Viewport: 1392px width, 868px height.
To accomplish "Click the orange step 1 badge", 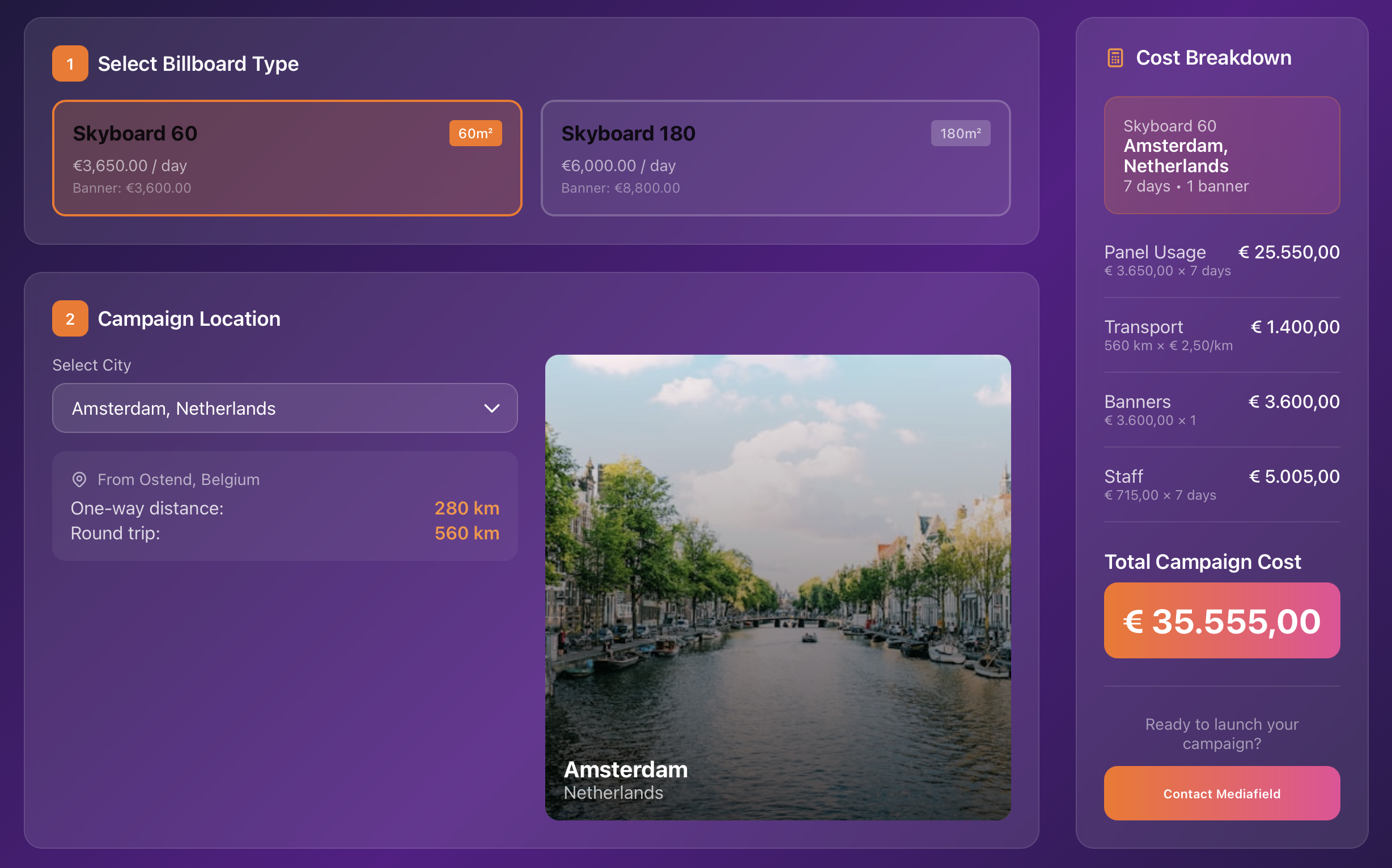I will [x=70, y=63].
